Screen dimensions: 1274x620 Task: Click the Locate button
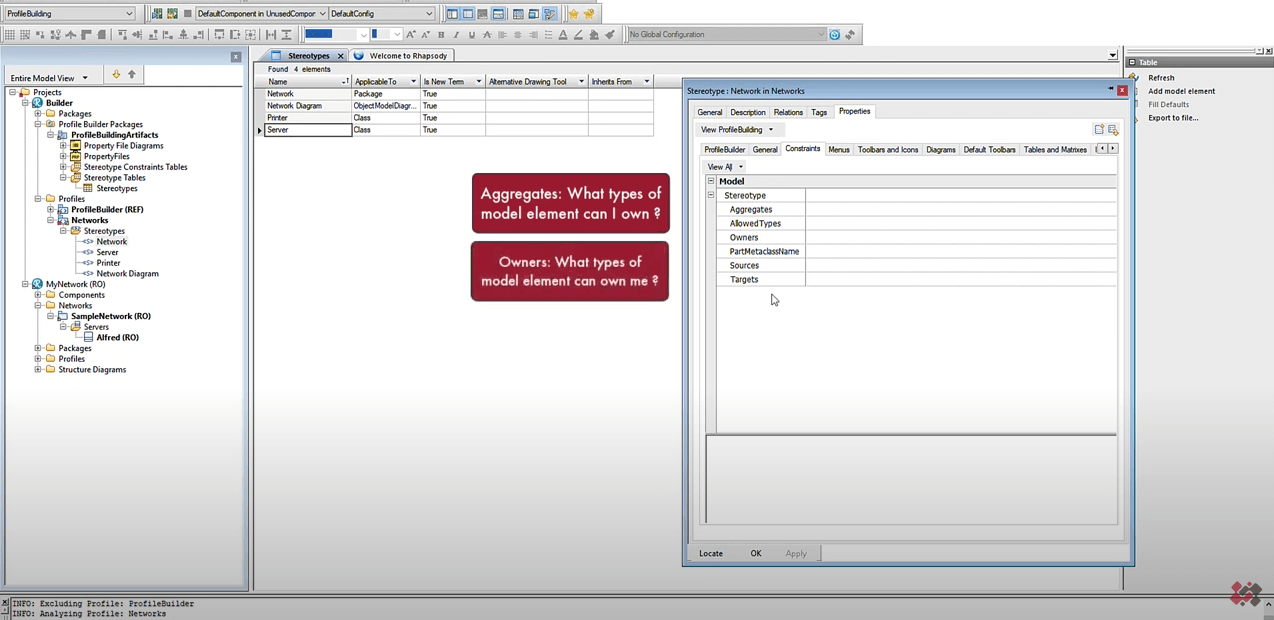pos(710,553)
